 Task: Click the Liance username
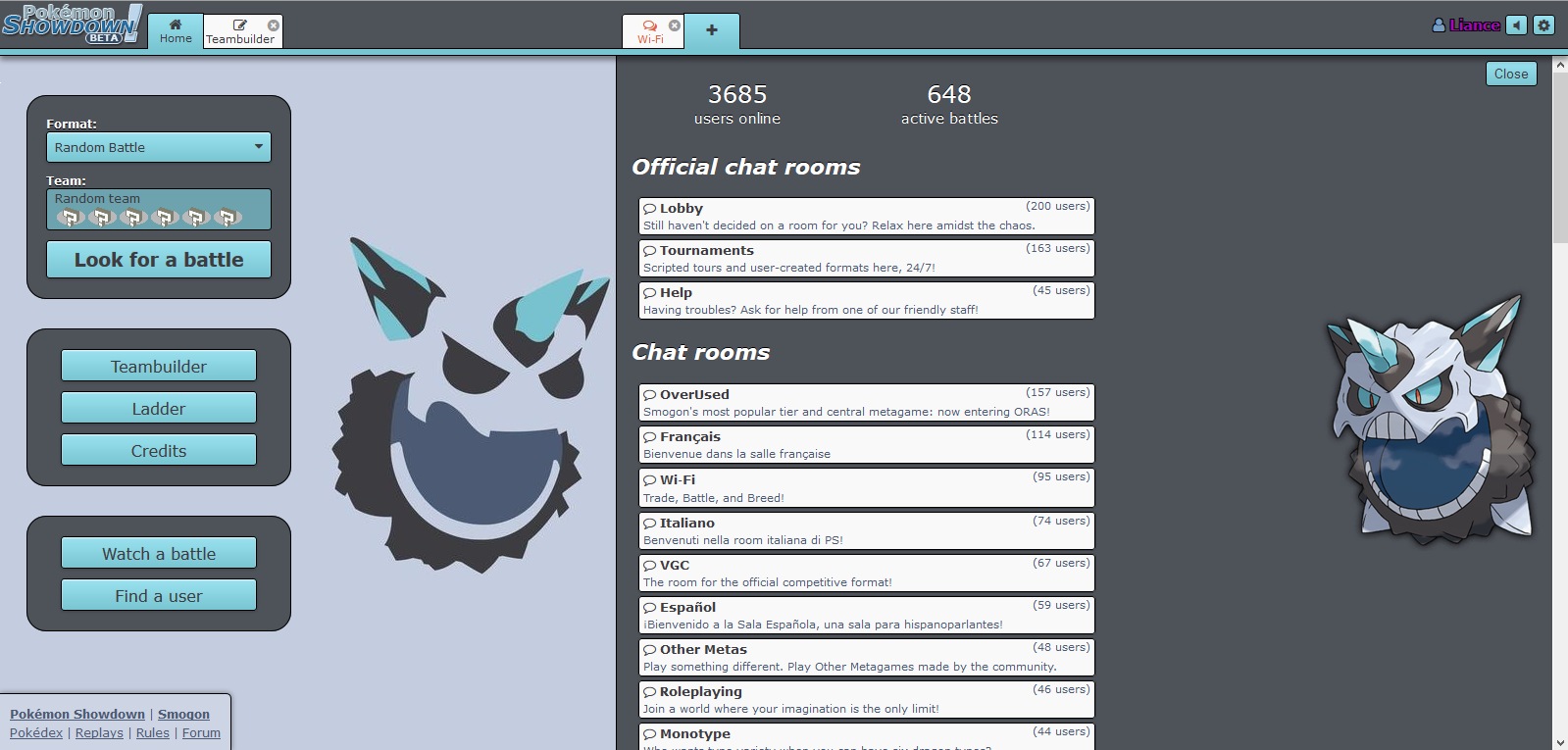[1475, 25]
